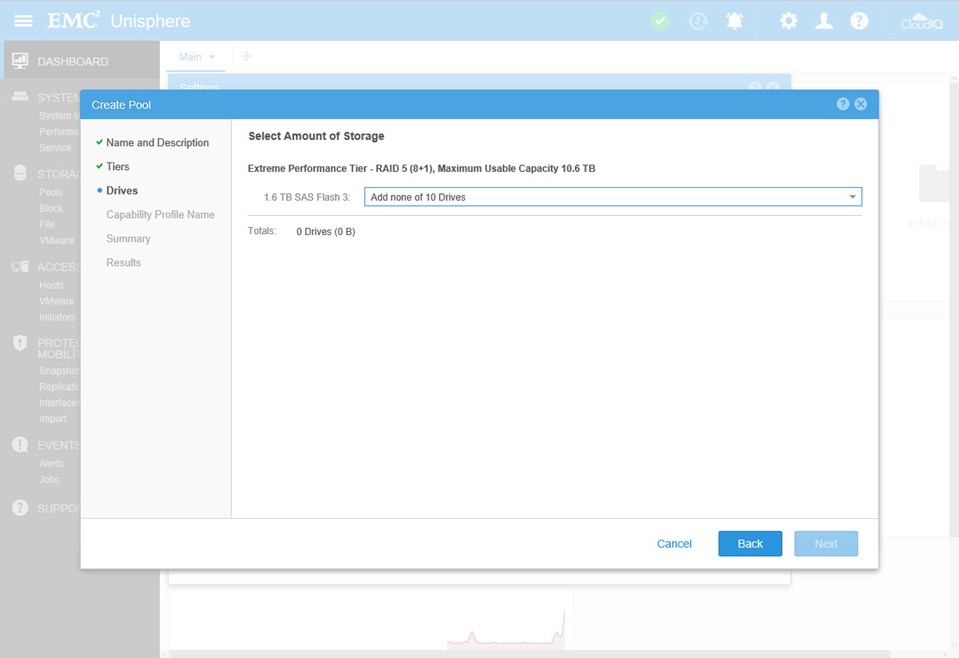Open the alerts bell icon

[x=735, y=21]
